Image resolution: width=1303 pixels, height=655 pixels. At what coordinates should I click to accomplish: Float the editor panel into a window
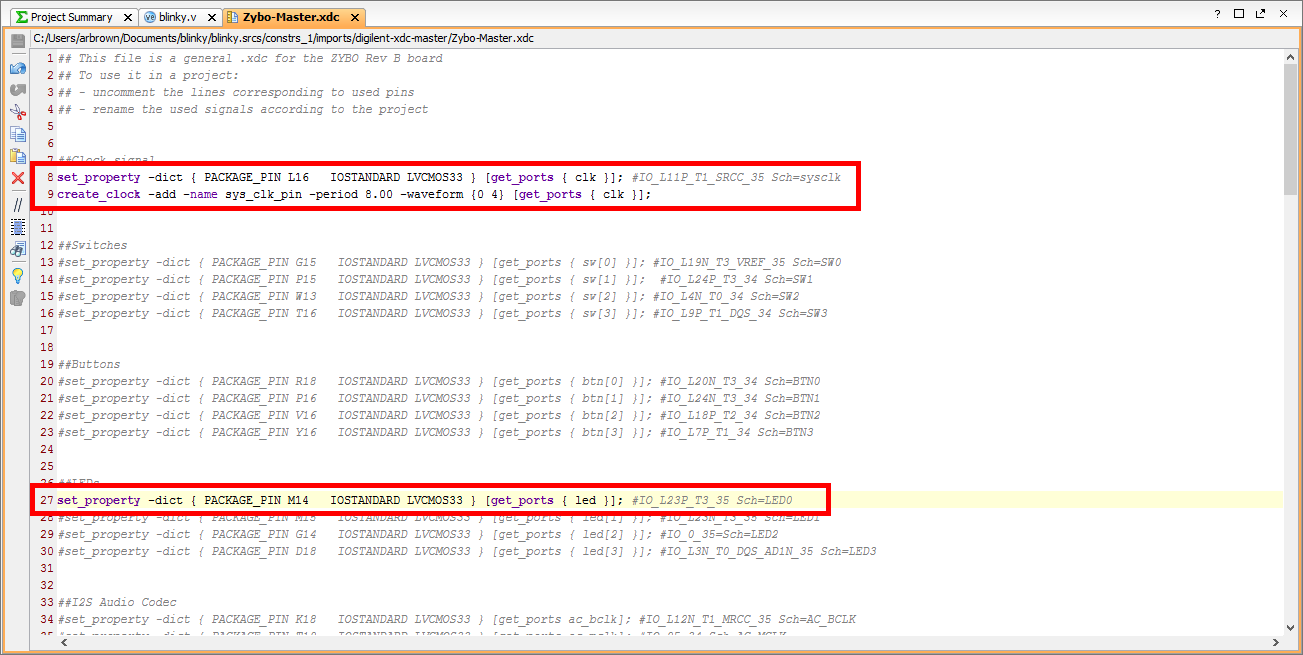click(x=1261, y=14)
